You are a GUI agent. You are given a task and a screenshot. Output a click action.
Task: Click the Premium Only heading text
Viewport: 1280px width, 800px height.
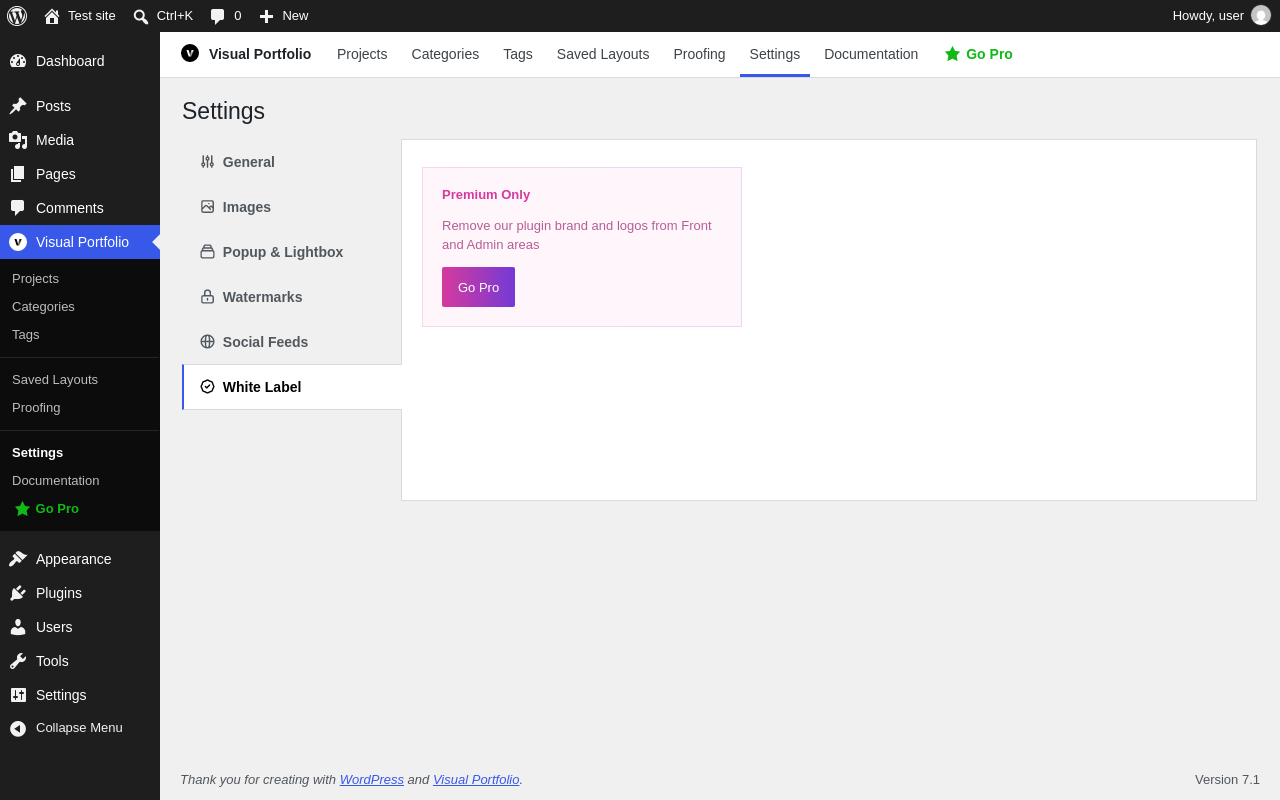pos(486,194)
